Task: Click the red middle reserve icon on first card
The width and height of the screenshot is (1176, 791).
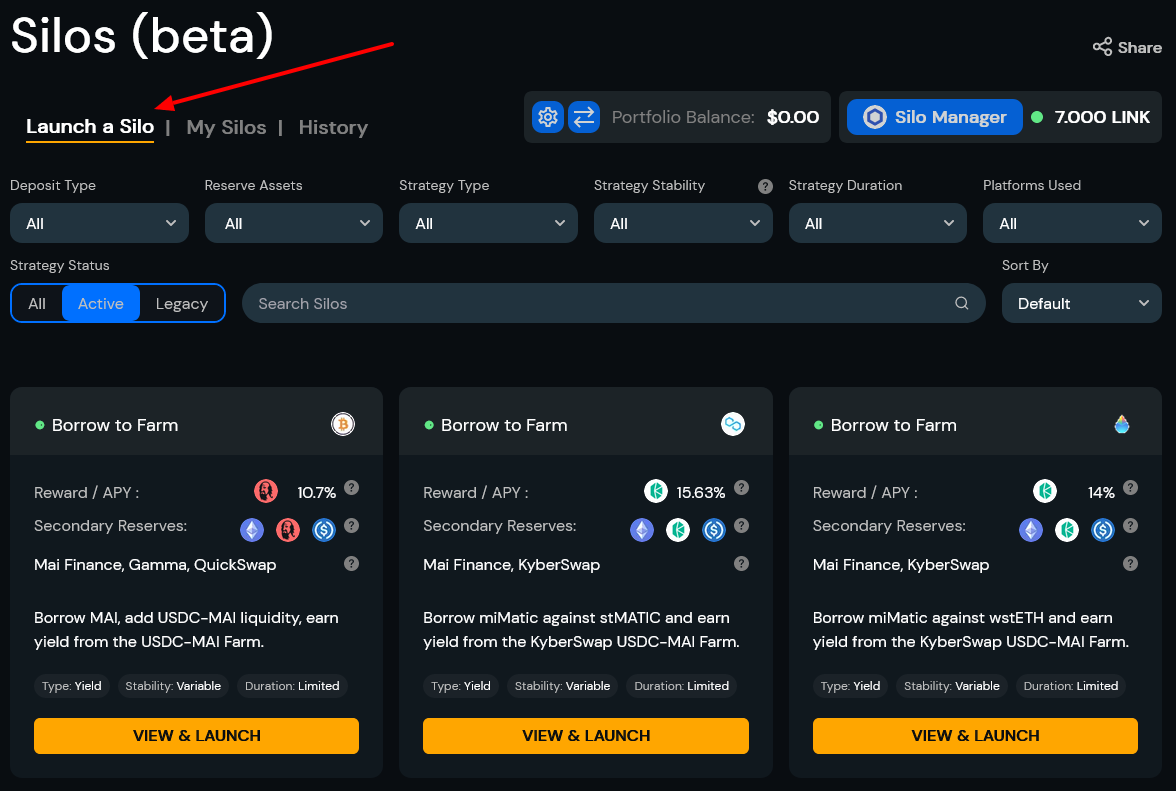Action: pyautogui.click(x=288, y=530)
